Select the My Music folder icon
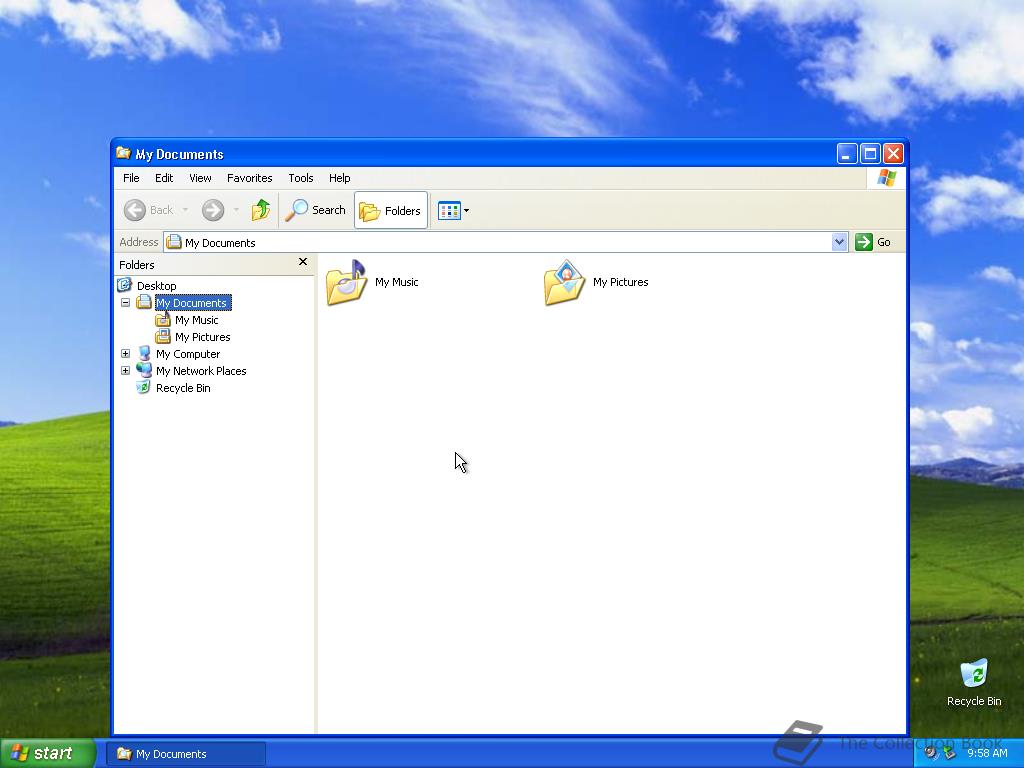The width and height of the screenshot is (1024, 768). [x=347, y=282]
